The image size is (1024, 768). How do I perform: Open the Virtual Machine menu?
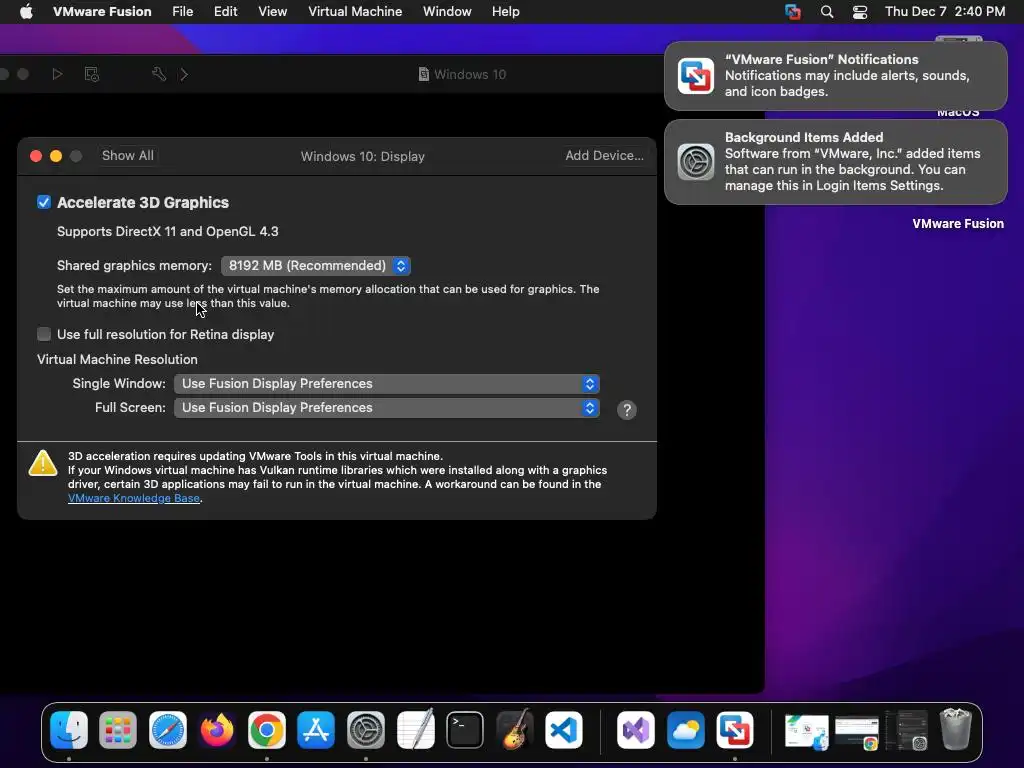point(355,12)
